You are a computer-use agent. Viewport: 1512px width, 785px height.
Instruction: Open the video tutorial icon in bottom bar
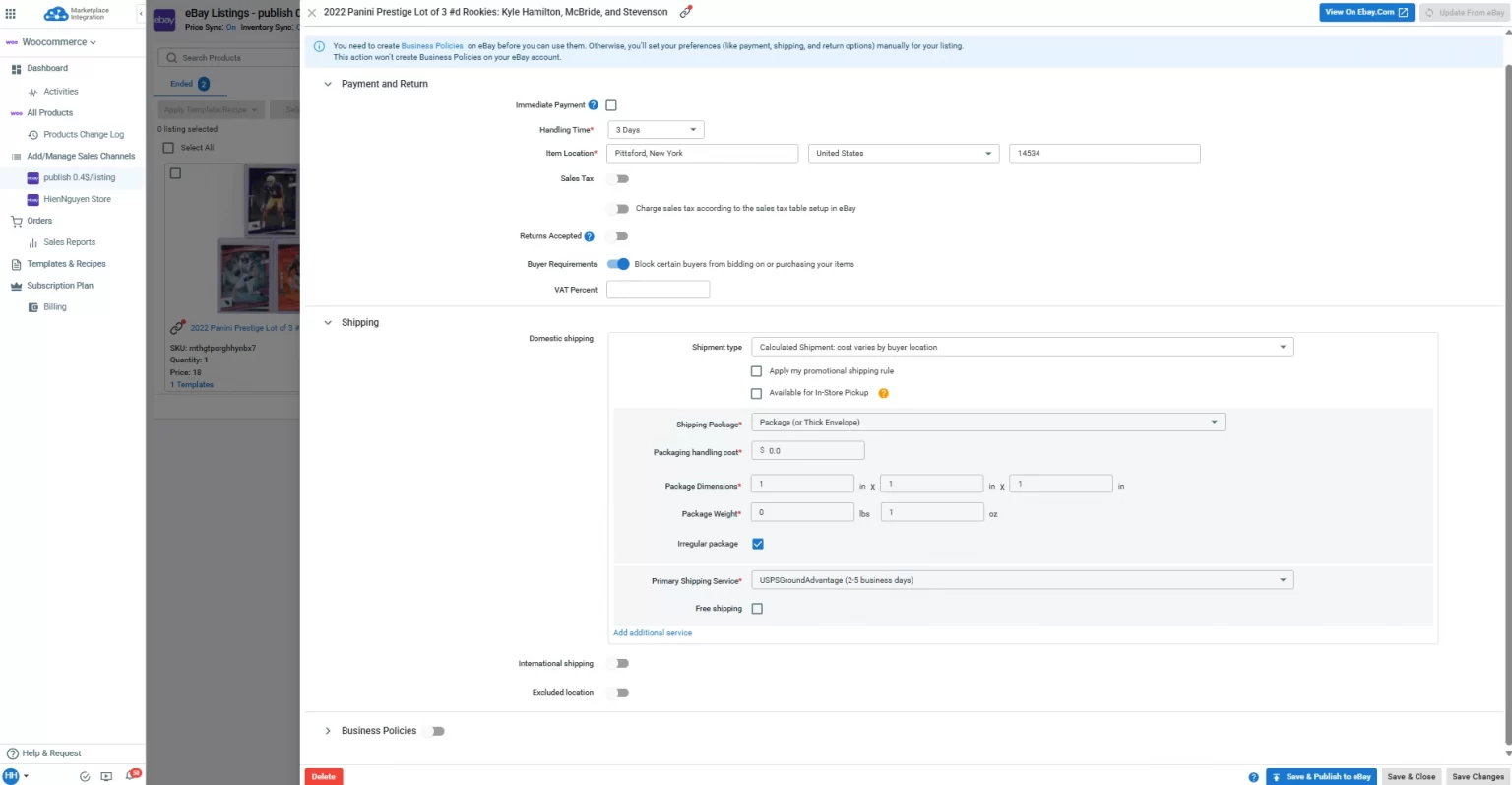(106, 776)
